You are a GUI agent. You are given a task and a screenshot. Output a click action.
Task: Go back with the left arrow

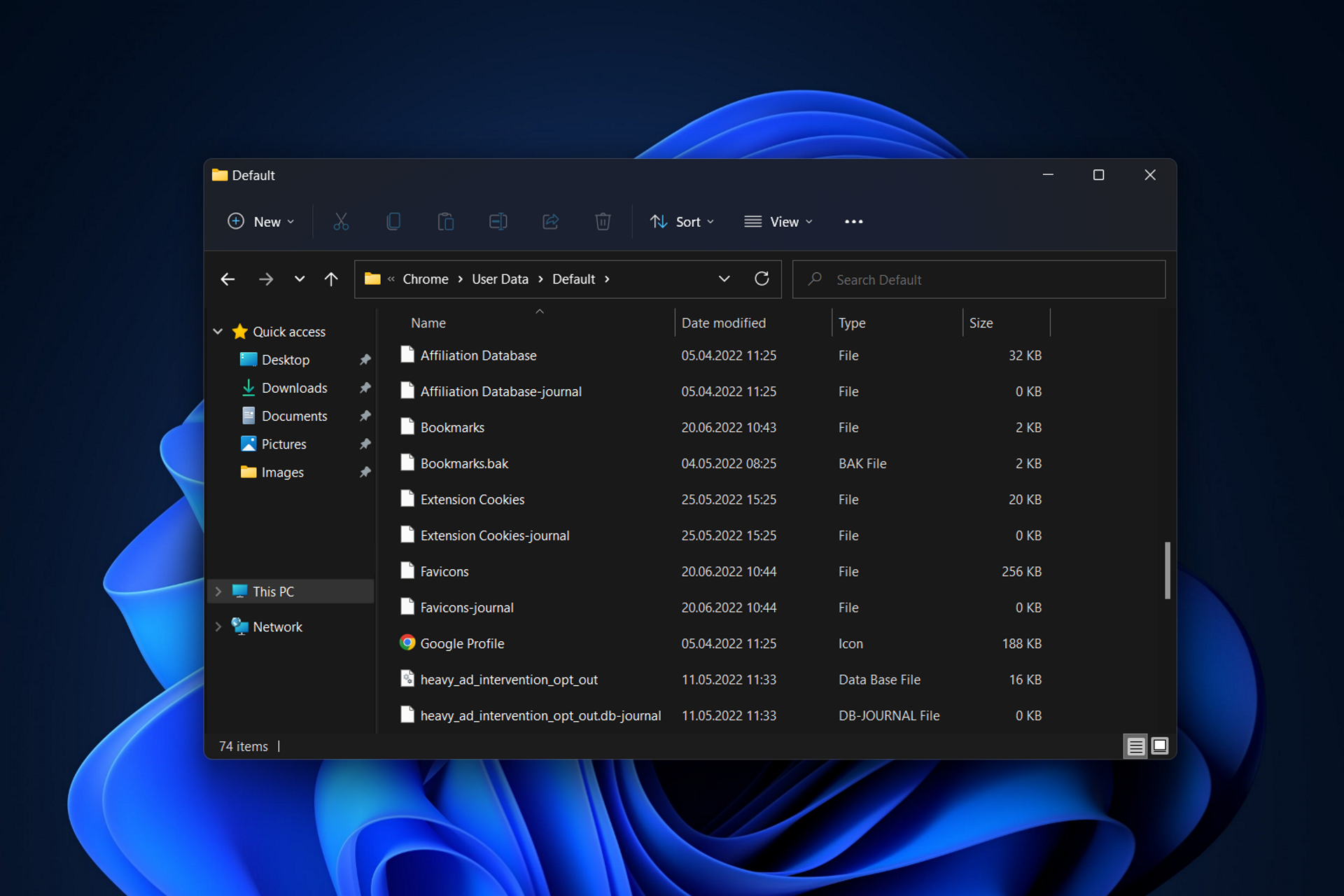227,279
